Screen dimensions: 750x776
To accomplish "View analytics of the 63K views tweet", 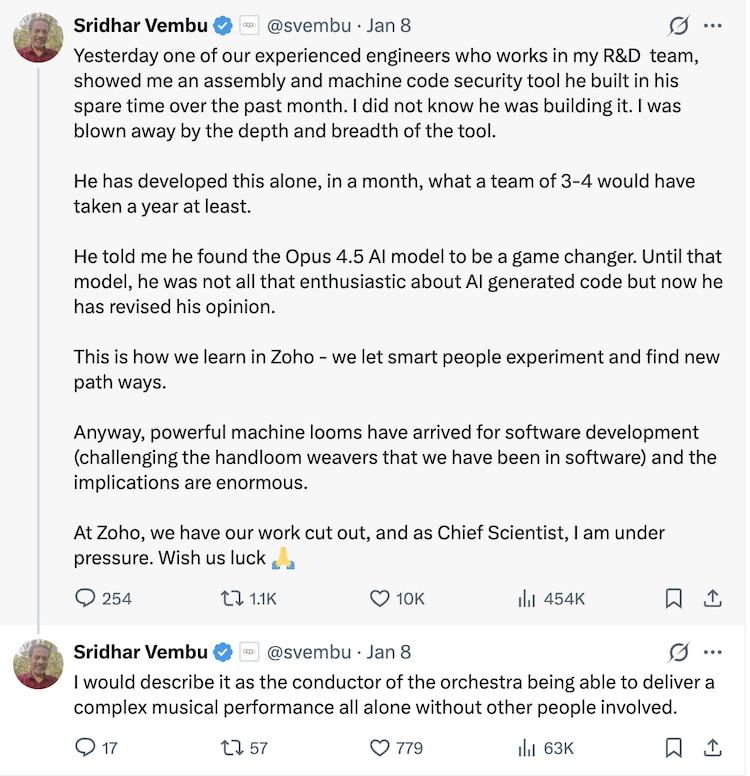I will click(x=527, y=747).
